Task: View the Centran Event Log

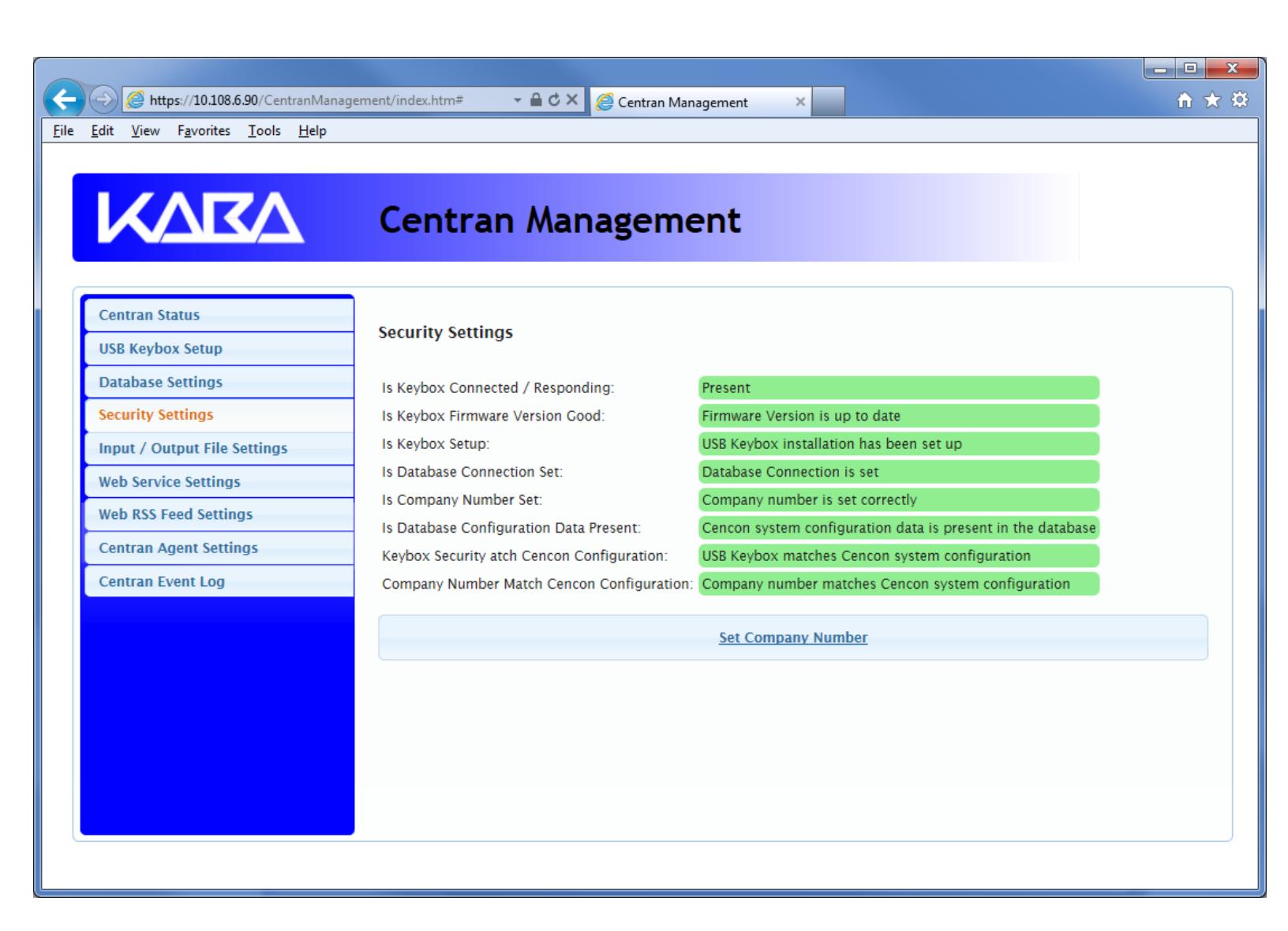Action: tap(219, 581)
